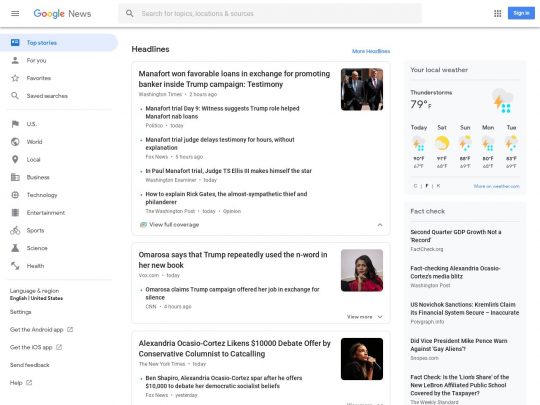Click the current thunderstorm weather icon
The width and height of the screenshot is (540, 405).
click(x=502, y=101)
